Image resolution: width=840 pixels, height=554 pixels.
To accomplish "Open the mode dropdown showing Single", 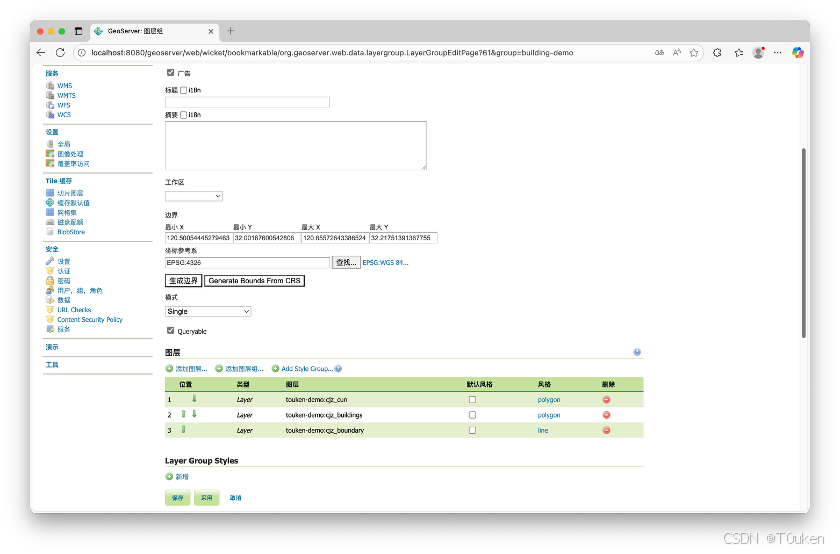I will point(208,311).
